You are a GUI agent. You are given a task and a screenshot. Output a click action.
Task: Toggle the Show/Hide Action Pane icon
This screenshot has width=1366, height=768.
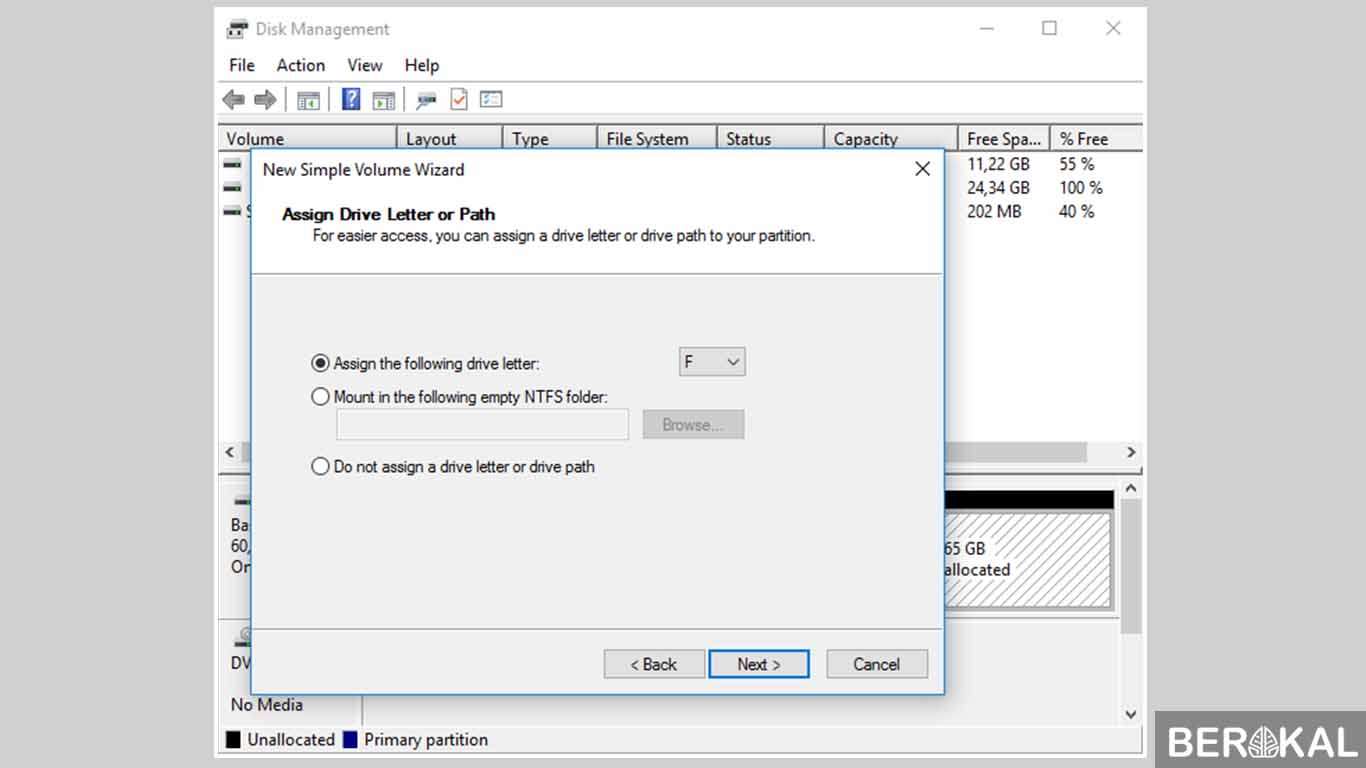coord(383,99)
